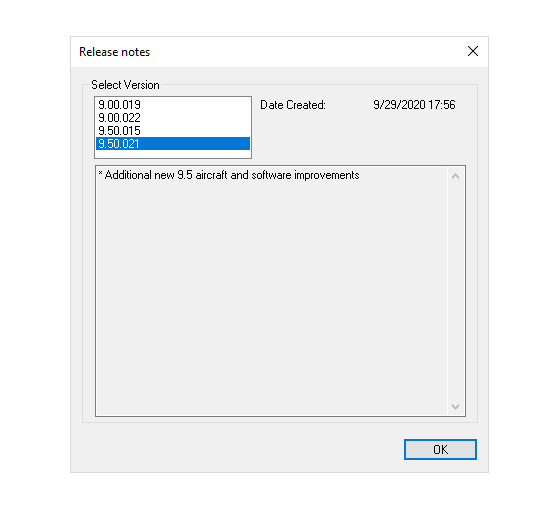Click inside the empty release notes text area
The width and height of the screenshot is (560, 510).
coord(271,296)
